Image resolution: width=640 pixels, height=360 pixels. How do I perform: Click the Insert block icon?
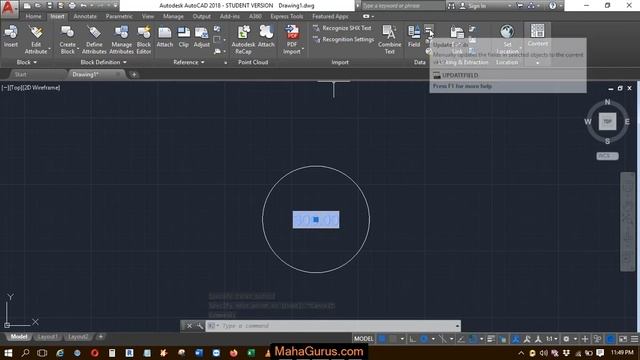(x=11, y=36)
